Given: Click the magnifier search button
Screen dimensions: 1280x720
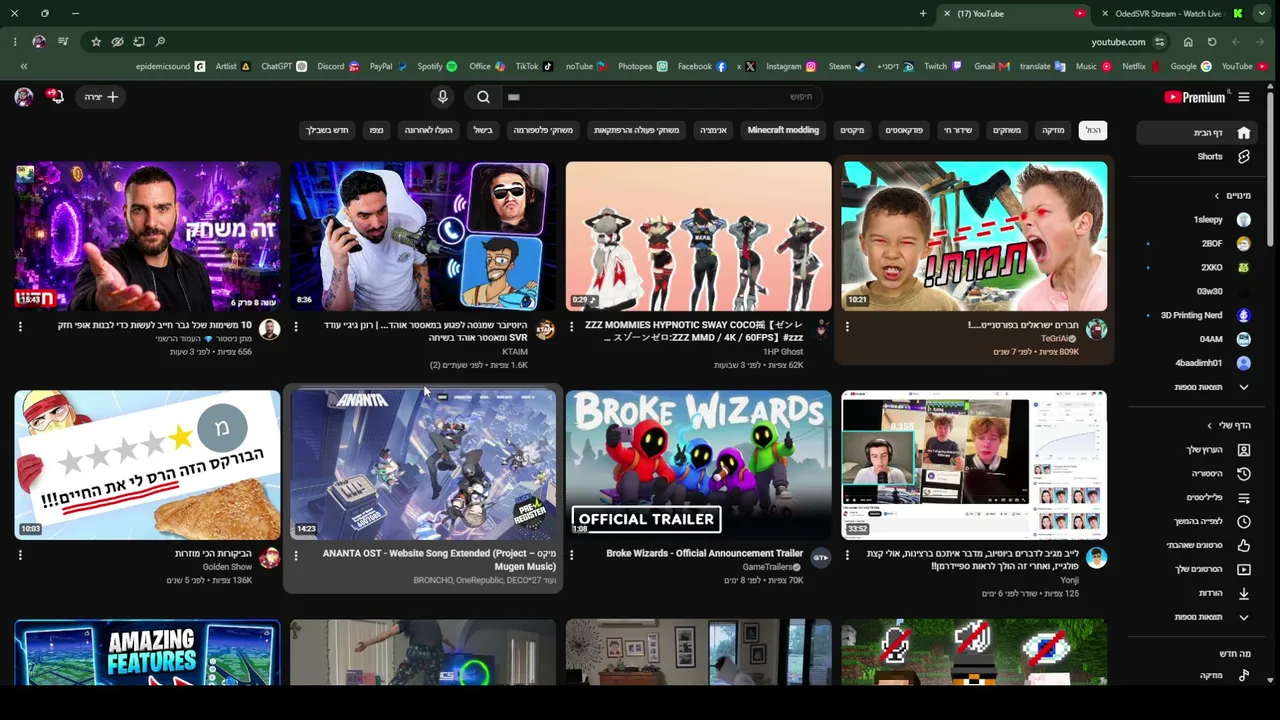Looking at the screenshot, I should point(483,97).
